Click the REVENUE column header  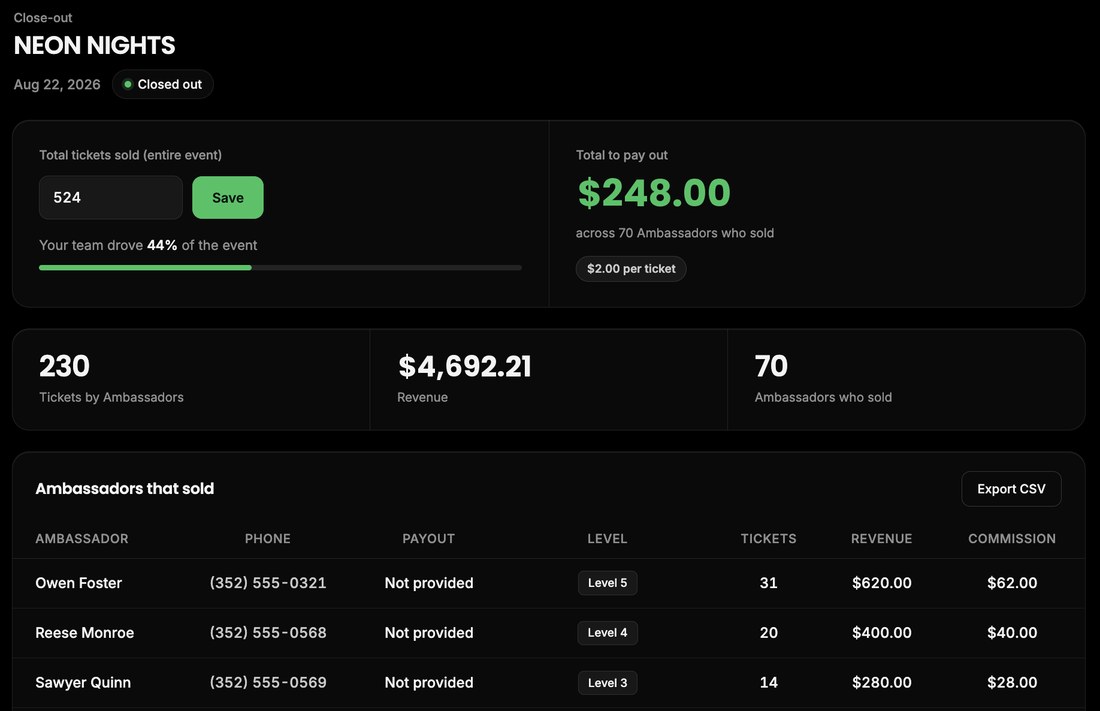tap(882, 538)
